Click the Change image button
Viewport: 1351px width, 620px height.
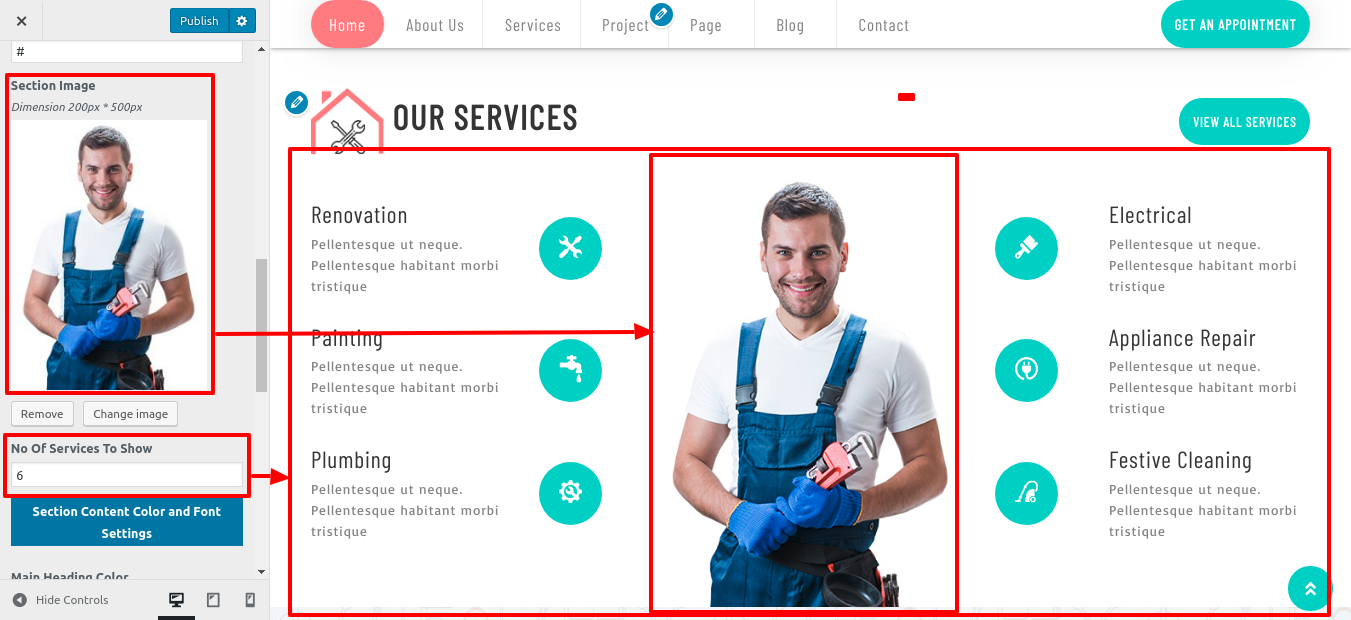coord(131,414)
